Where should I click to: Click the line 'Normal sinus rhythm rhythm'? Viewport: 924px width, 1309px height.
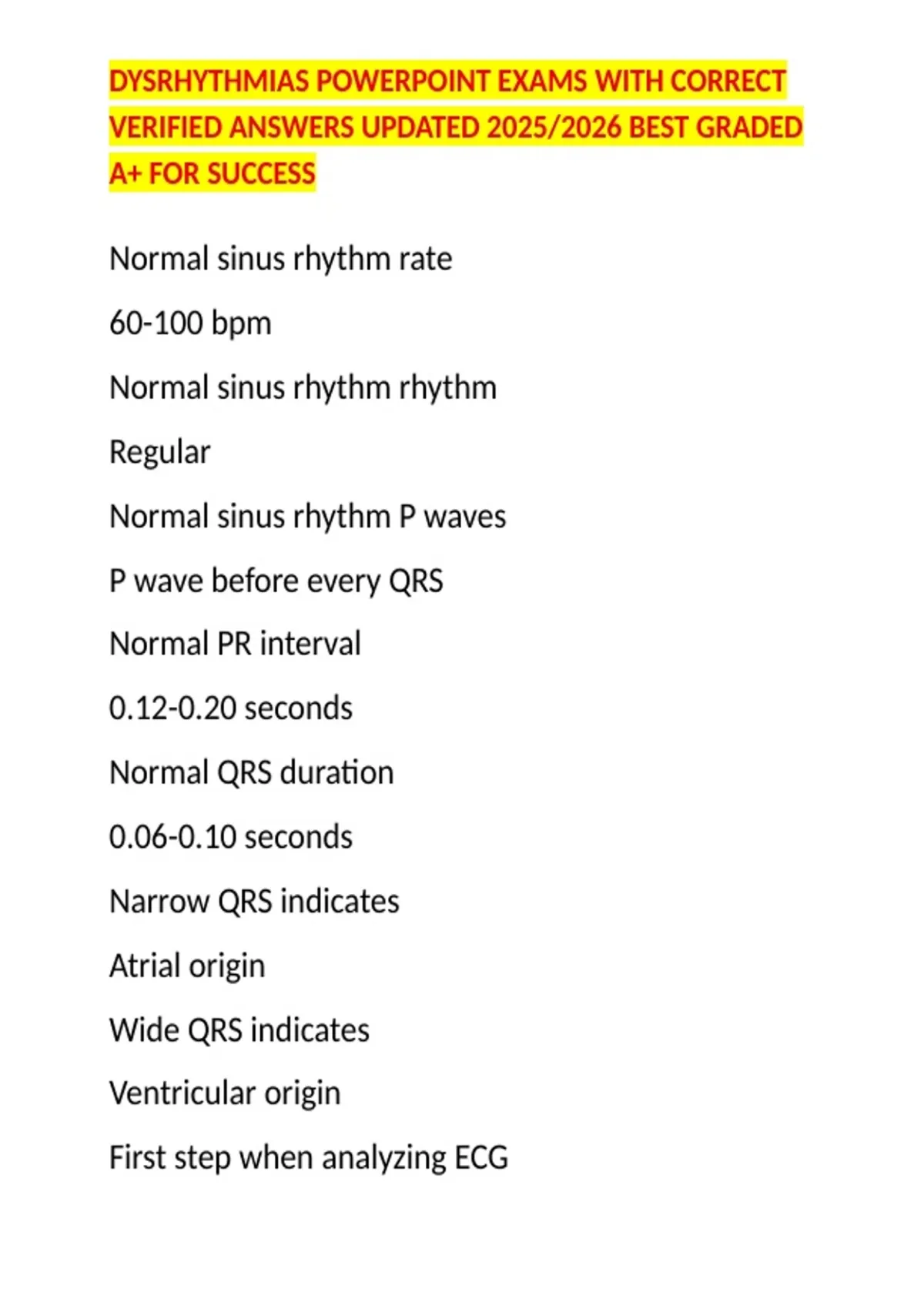tap(303, 388)
